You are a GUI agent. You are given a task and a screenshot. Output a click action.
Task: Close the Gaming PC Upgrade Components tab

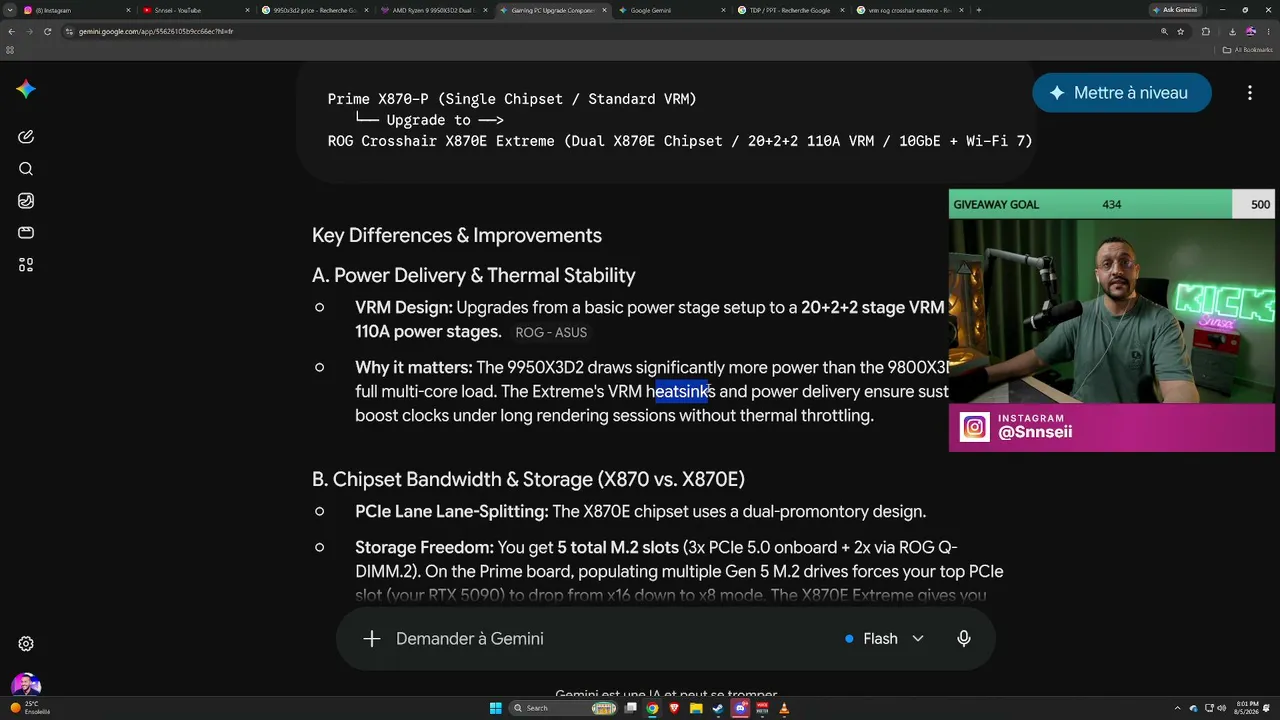coord(605,10)
